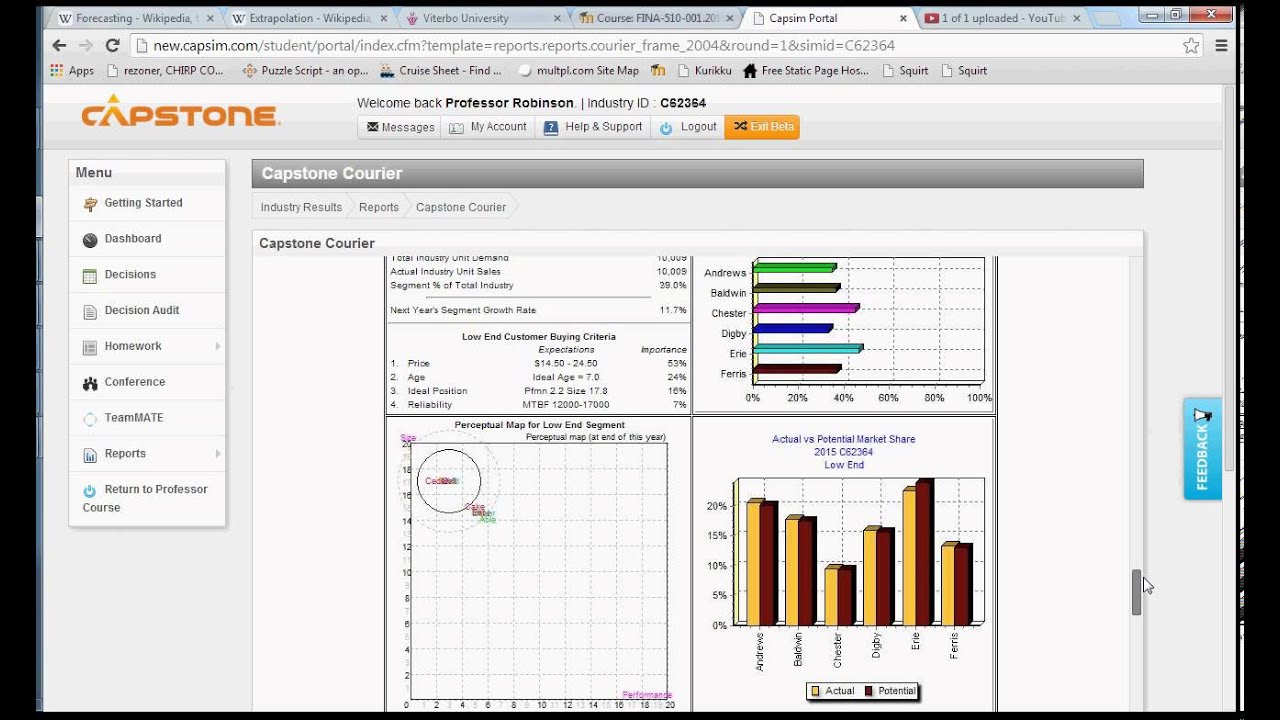Open the Puzzle Script bookmark
Viewport: 1280px width, 720px height.
coord(306,70)
